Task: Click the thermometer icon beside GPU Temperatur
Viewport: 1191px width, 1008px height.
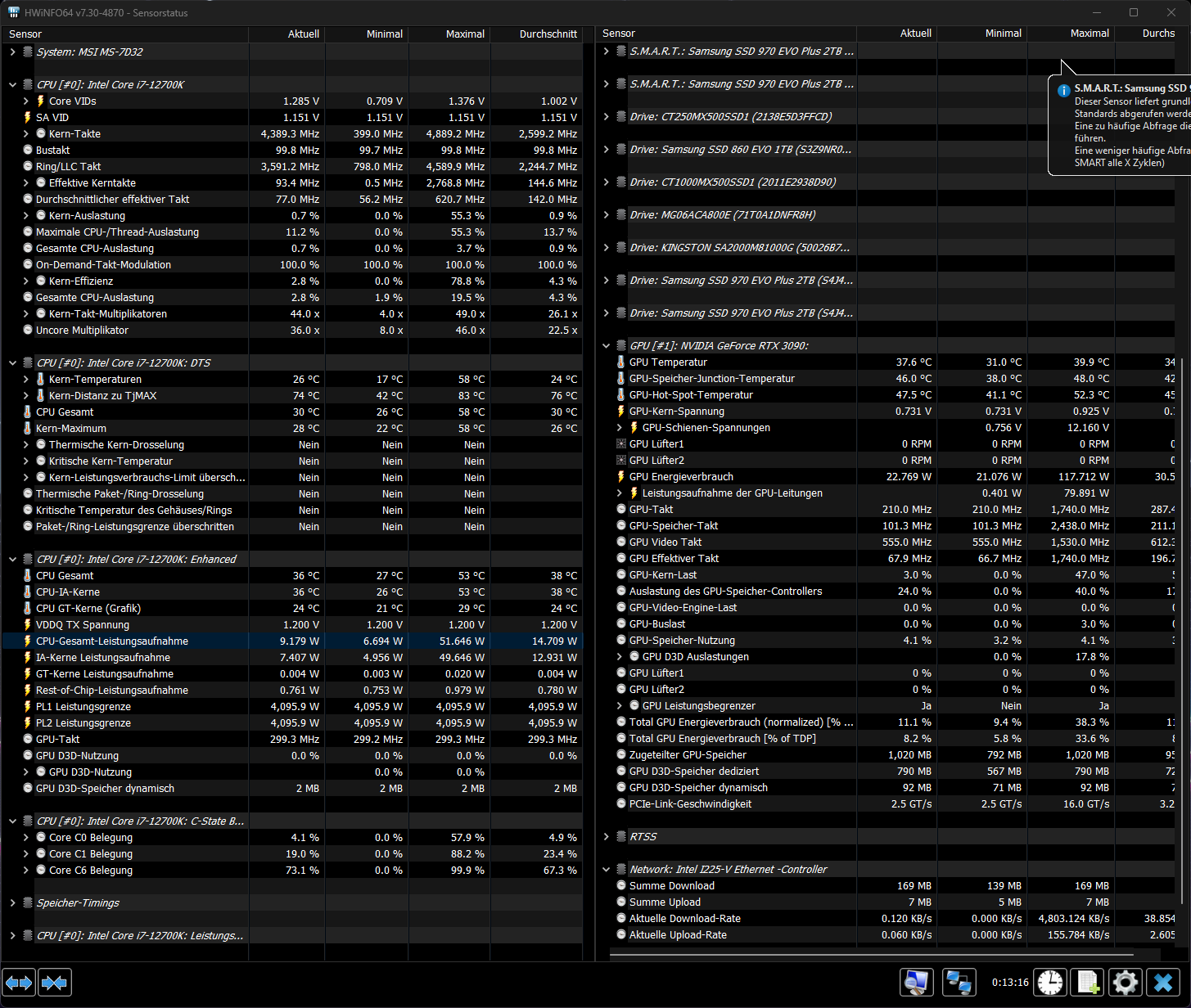Action: coord(619,362)
